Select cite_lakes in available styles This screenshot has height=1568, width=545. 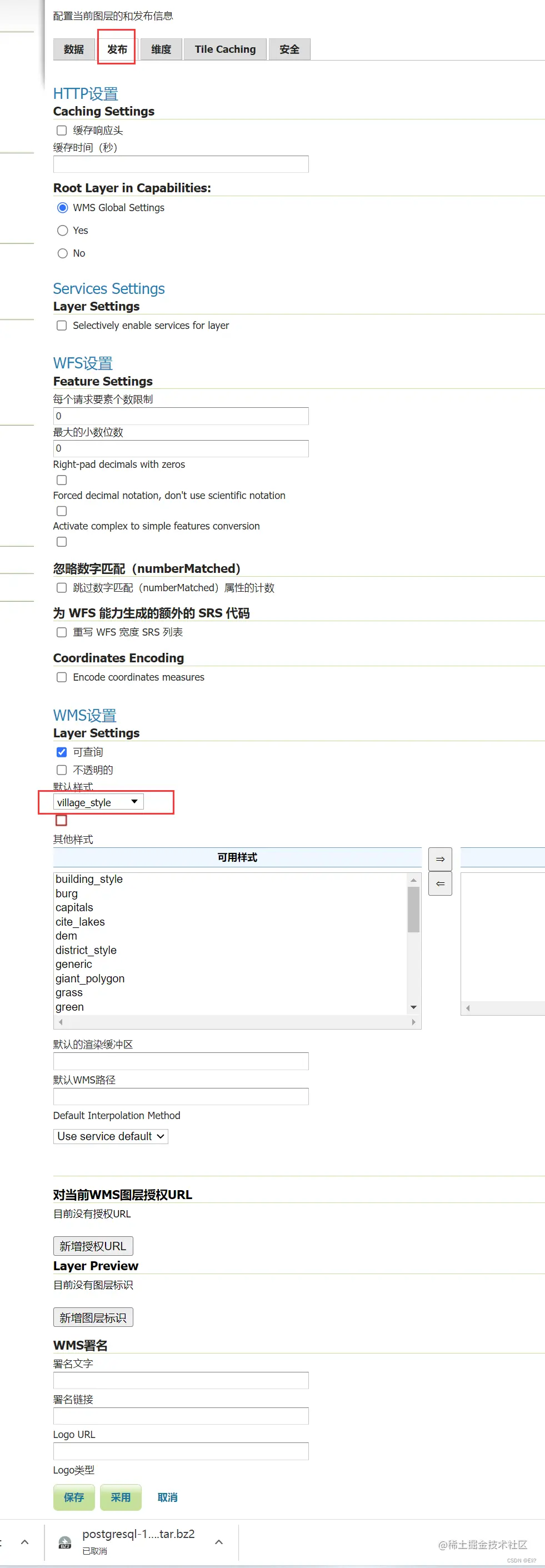[x=80, y=922]
